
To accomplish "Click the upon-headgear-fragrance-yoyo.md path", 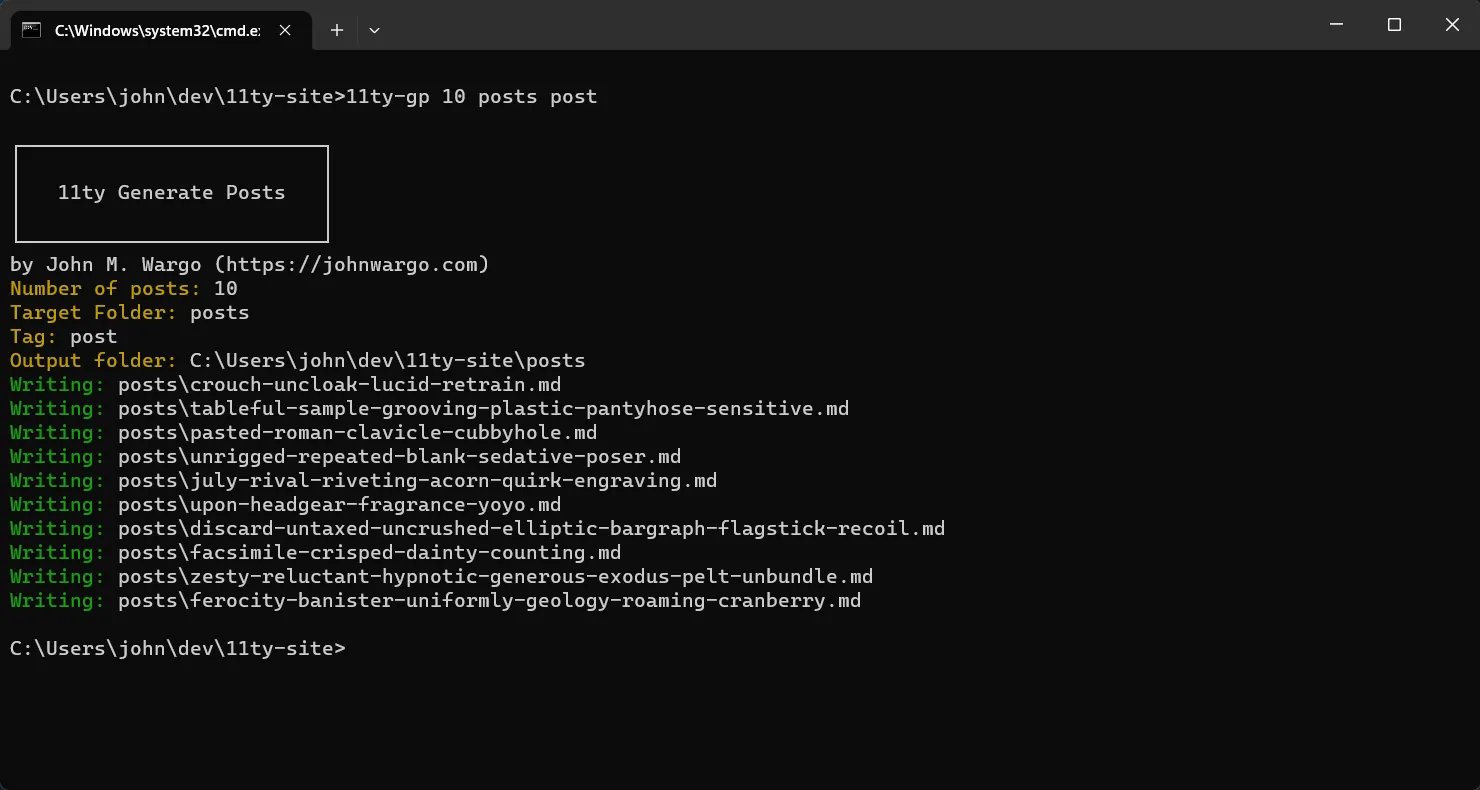I will pyautogui.click(x=339, y=505).
